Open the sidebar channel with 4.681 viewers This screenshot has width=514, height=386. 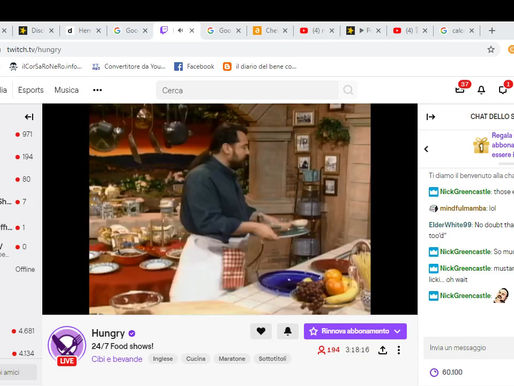[23, 331]
